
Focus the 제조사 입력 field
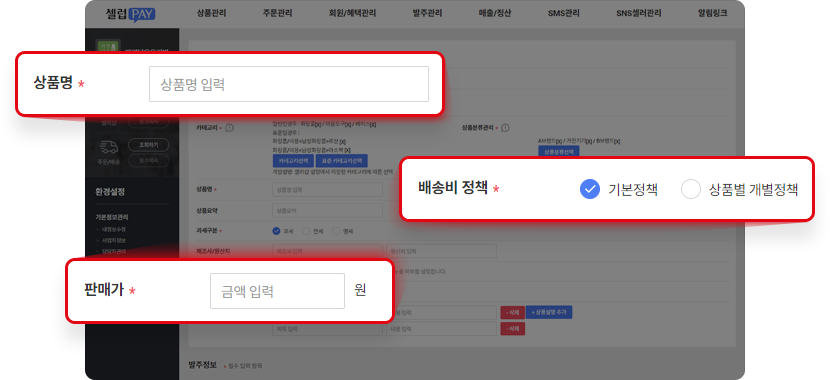(327, 251)
